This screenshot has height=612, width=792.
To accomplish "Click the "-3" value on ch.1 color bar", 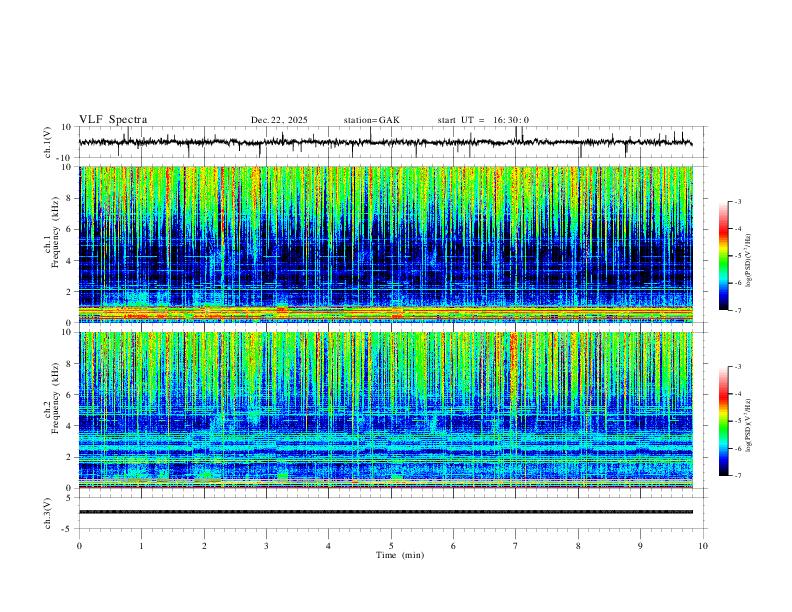I will (737, 201).
